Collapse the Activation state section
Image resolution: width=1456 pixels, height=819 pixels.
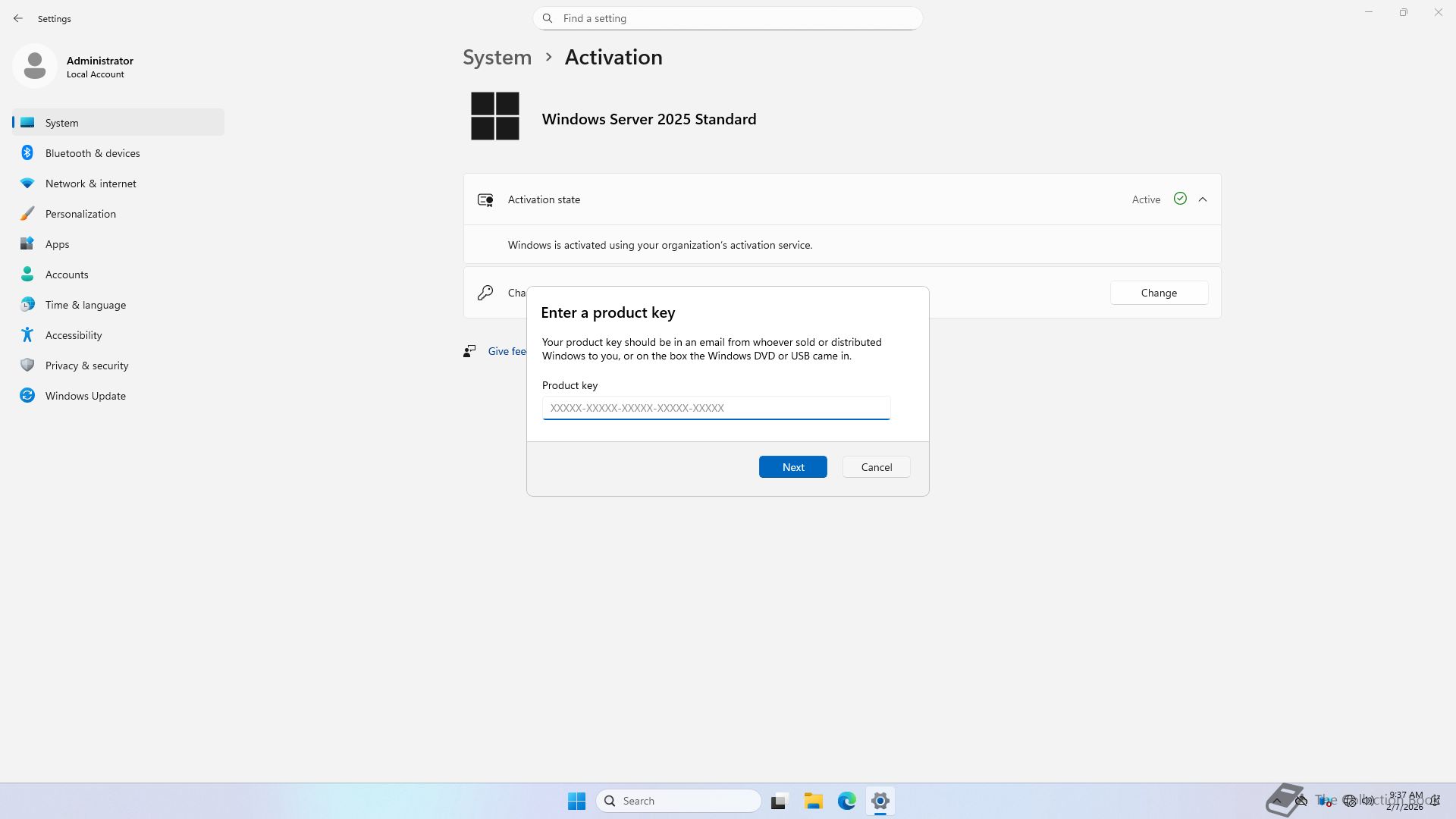click(x=1203, y=199)
